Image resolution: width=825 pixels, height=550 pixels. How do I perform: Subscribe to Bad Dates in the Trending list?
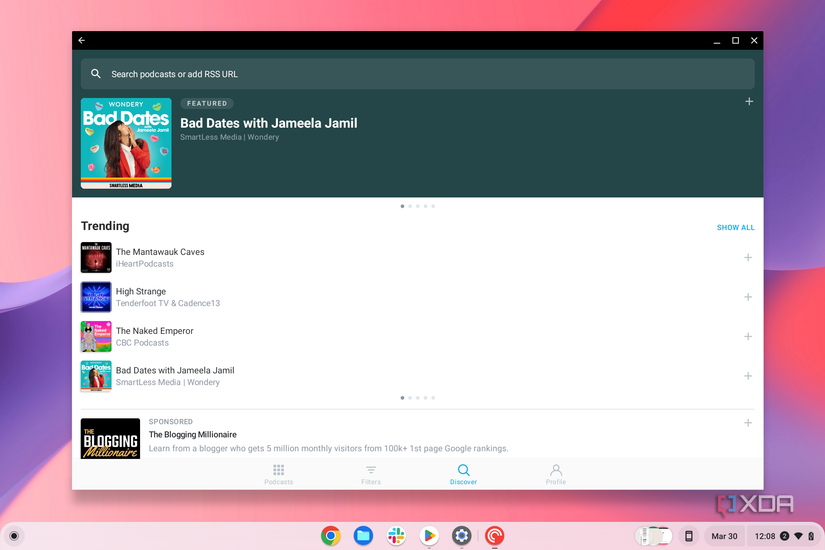[x=748, y=376]
